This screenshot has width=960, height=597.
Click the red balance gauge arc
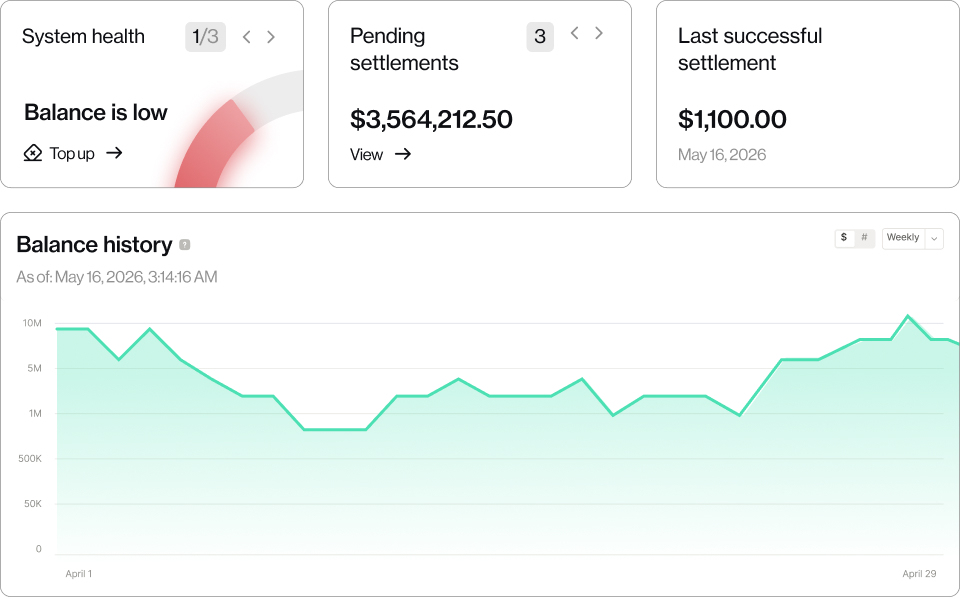[211, 147]
